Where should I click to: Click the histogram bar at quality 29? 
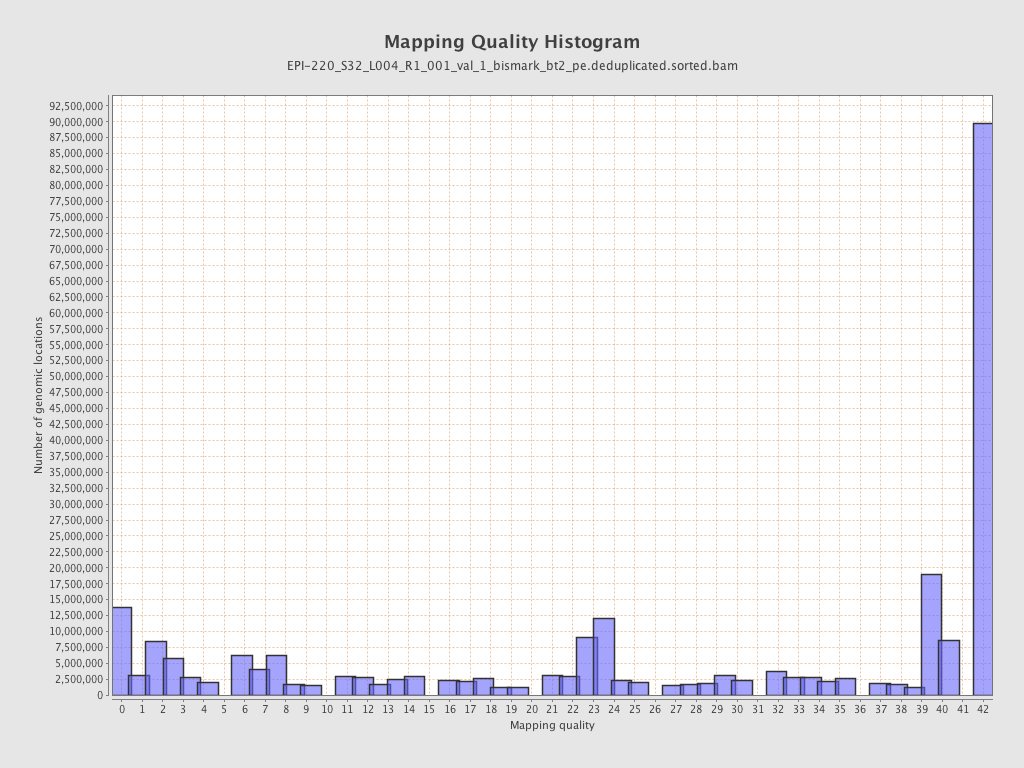pyautogui.click(x=725, y=685)
